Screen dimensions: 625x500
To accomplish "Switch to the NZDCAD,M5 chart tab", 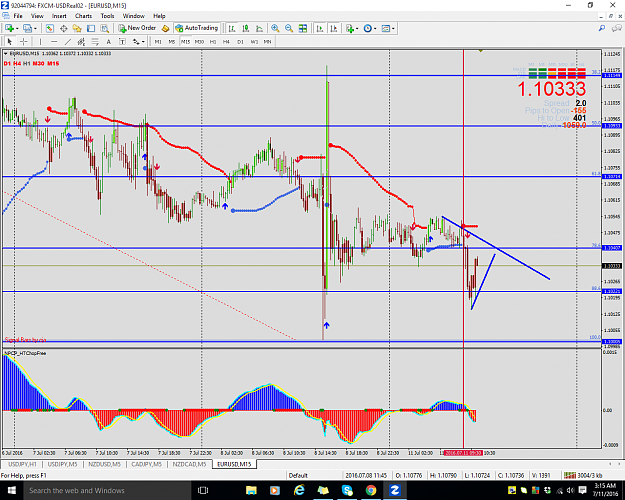I will pyautogui.click(x=189, y=464).
